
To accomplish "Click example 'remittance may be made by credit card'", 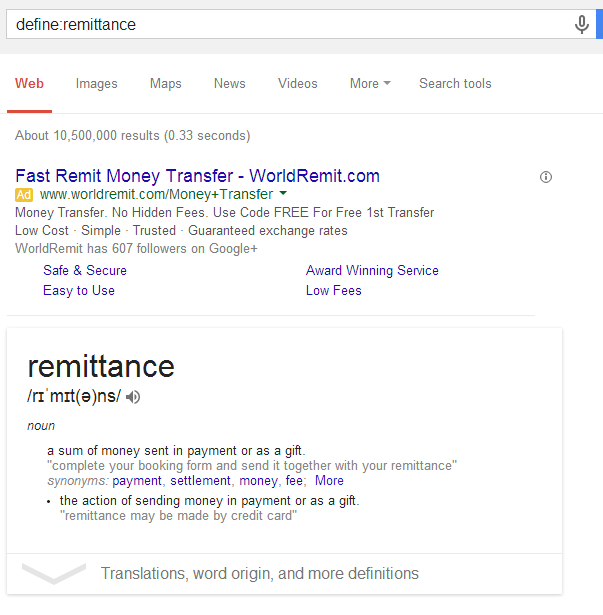I will 179,516.
